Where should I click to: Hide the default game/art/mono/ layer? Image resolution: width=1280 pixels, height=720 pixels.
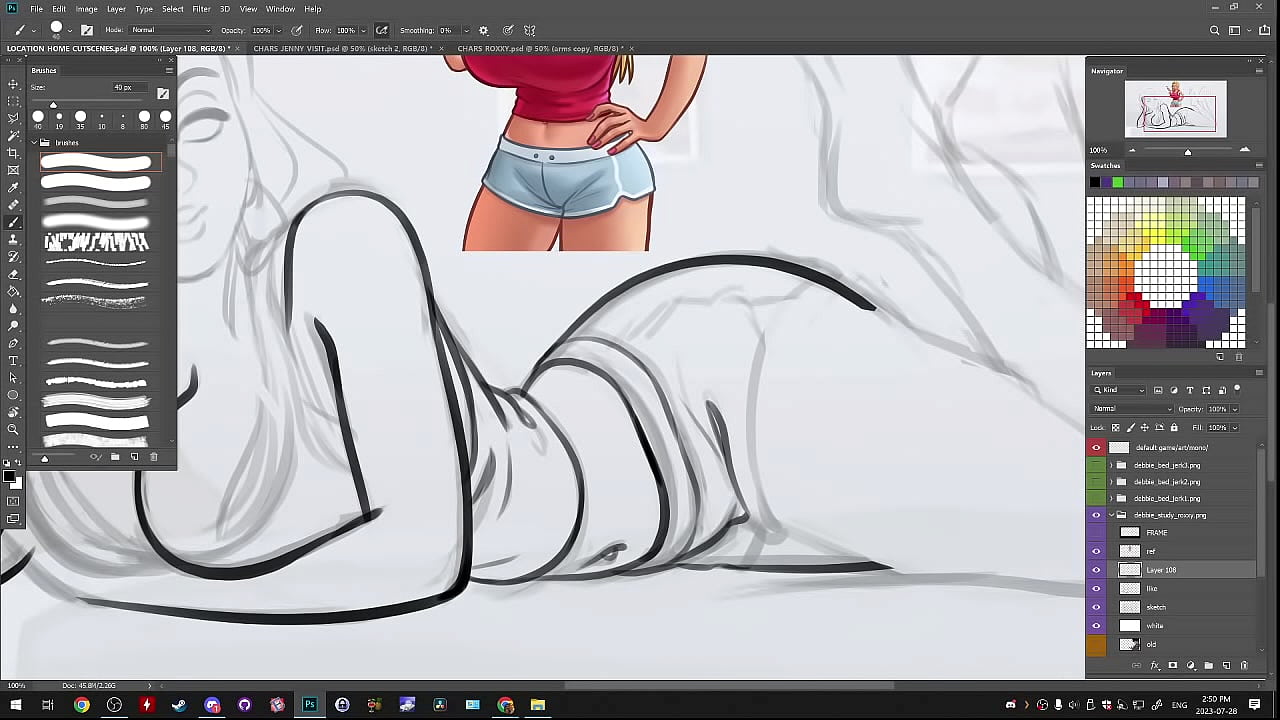click(1096, 448)
